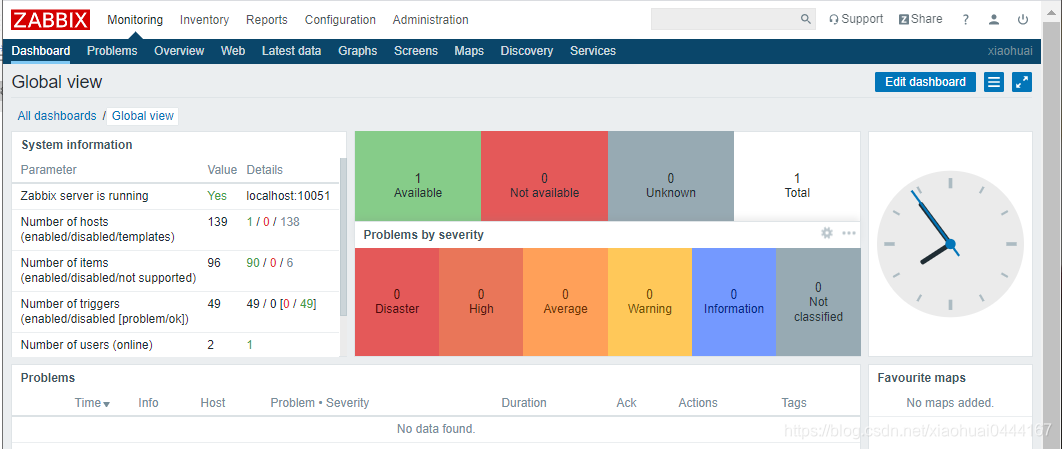This screenshot has height=449, width=1062.
Task: Open the Discovery tab
Action: tap(527, 51)
